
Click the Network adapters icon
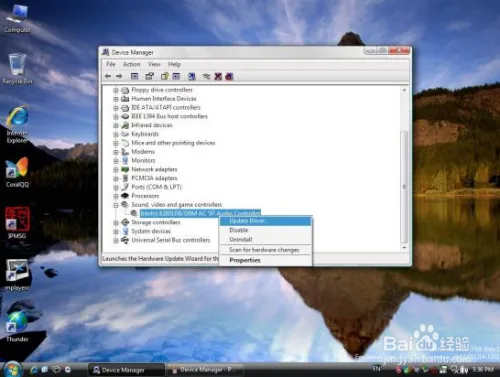click(125, 169)
